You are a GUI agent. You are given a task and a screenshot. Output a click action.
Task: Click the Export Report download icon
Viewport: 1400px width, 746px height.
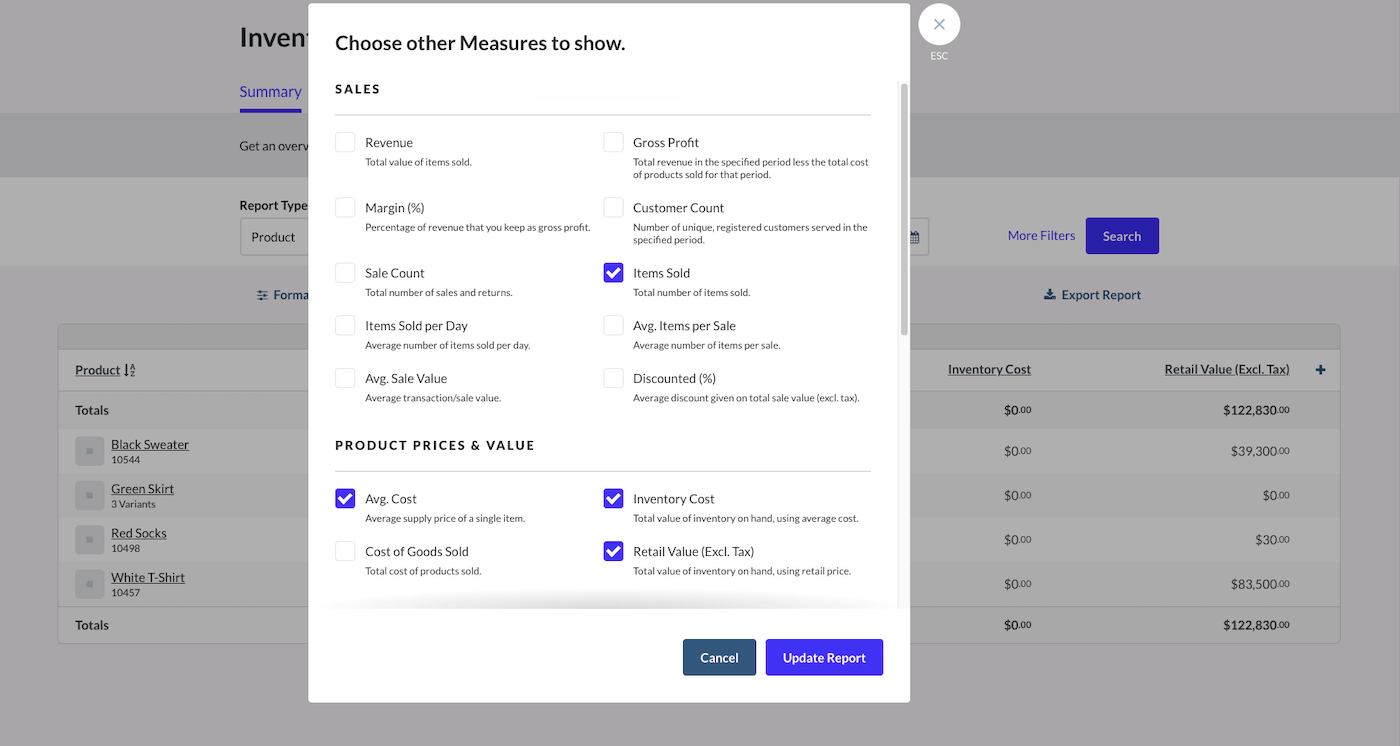pyautogui.click(x=1049, y=295)
